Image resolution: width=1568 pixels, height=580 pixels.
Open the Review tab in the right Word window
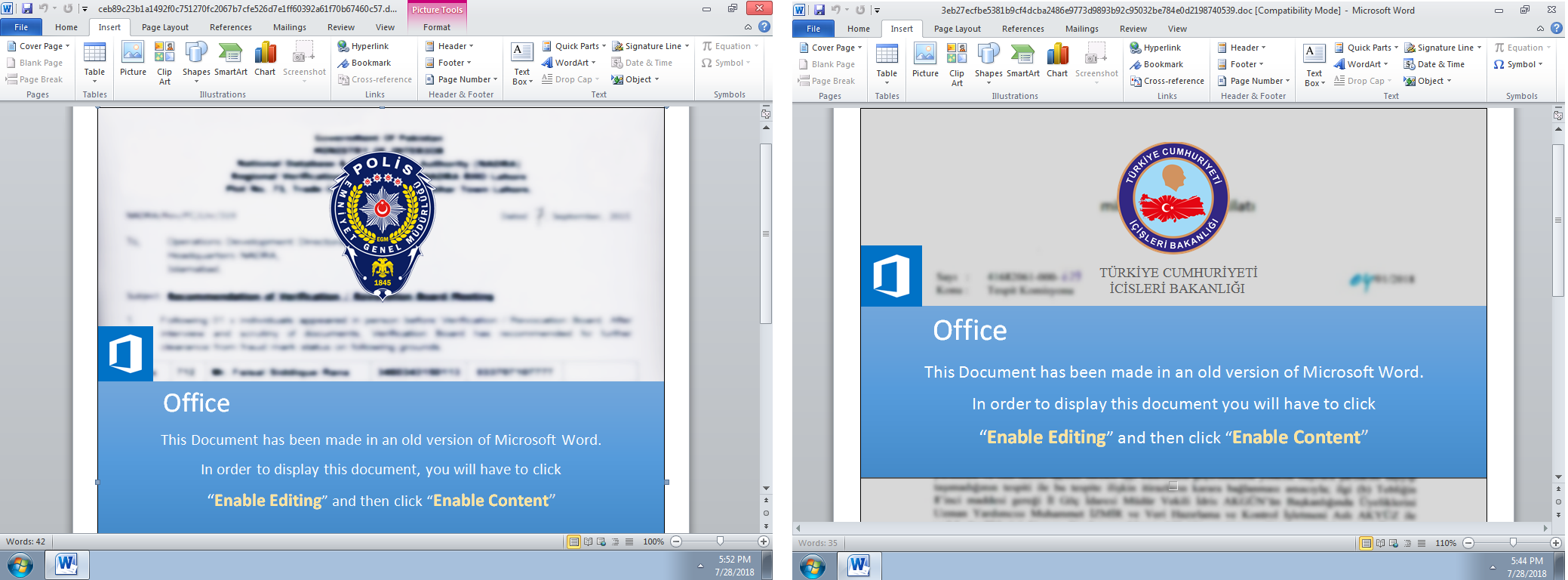1133,29
